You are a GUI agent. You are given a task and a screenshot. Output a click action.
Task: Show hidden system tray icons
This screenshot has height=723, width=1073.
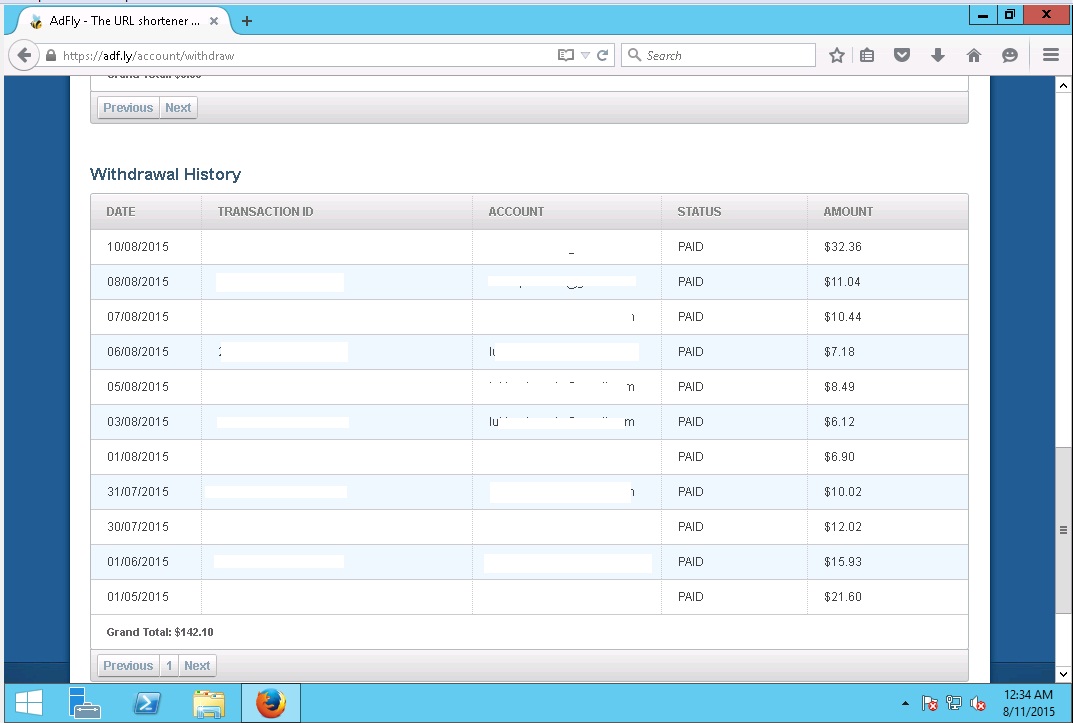(x=906, y=704)
